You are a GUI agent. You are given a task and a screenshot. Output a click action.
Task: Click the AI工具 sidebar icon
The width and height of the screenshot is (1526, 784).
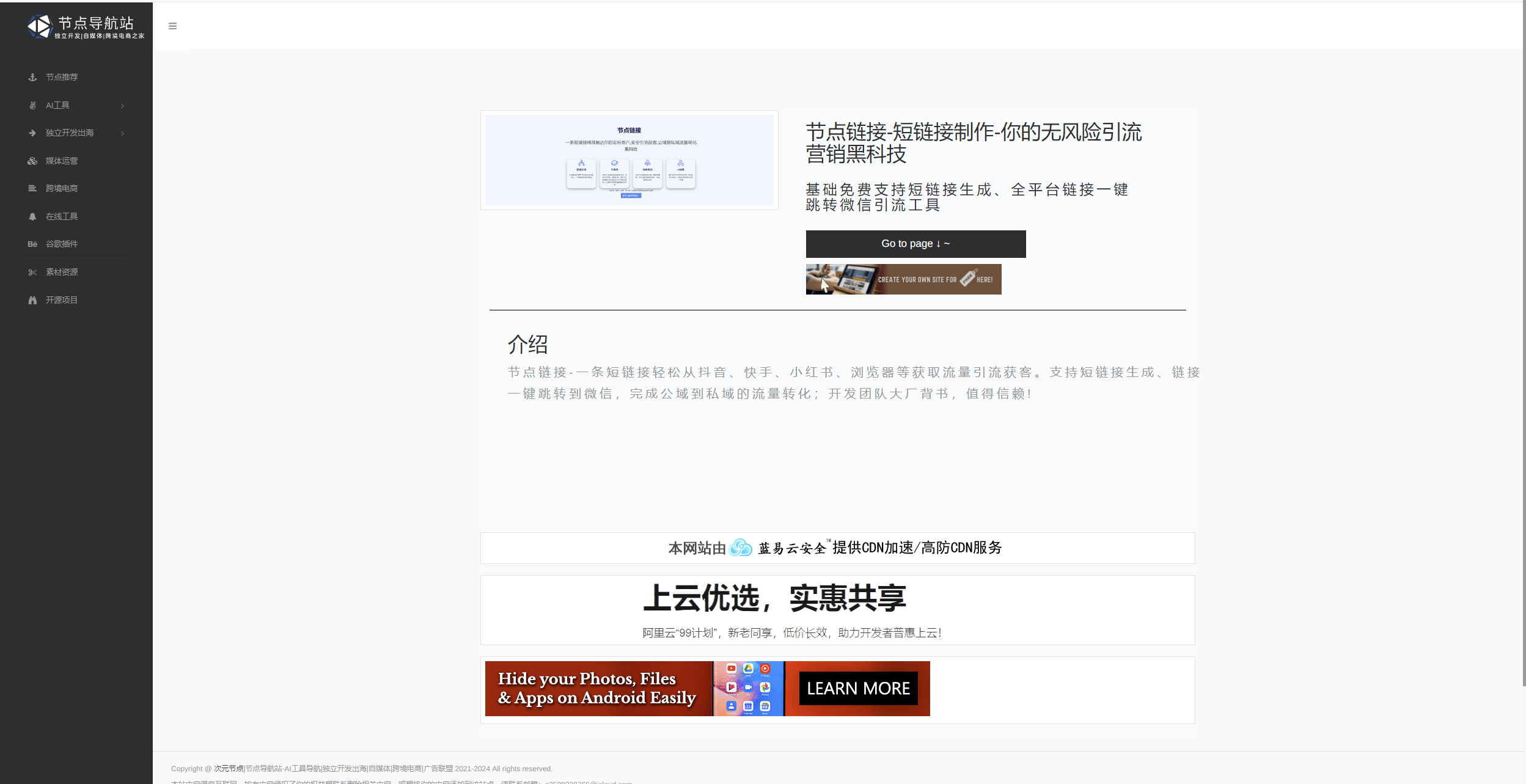pos(32,105)
